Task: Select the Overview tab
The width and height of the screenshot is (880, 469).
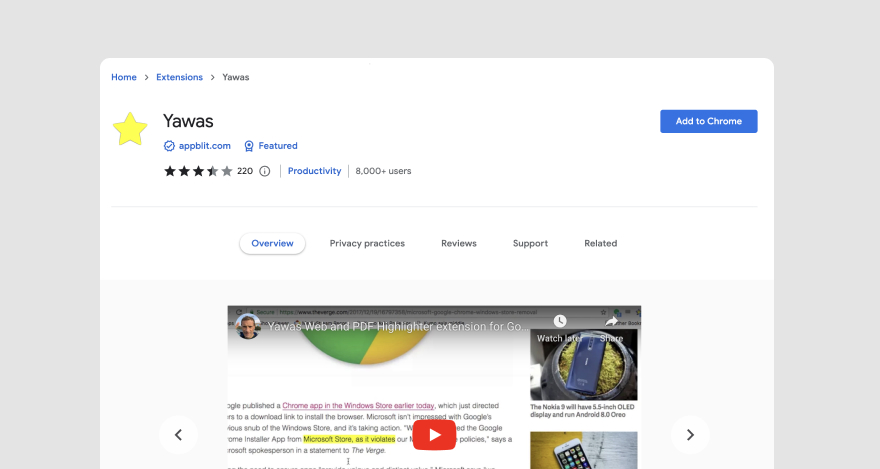Action: [272, 243]
